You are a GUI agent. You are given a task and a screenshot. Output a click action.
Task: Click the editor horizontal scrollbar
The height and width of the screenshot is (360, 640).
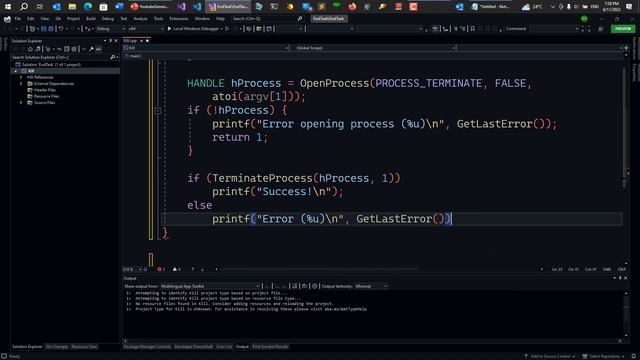tap(380, 269)
